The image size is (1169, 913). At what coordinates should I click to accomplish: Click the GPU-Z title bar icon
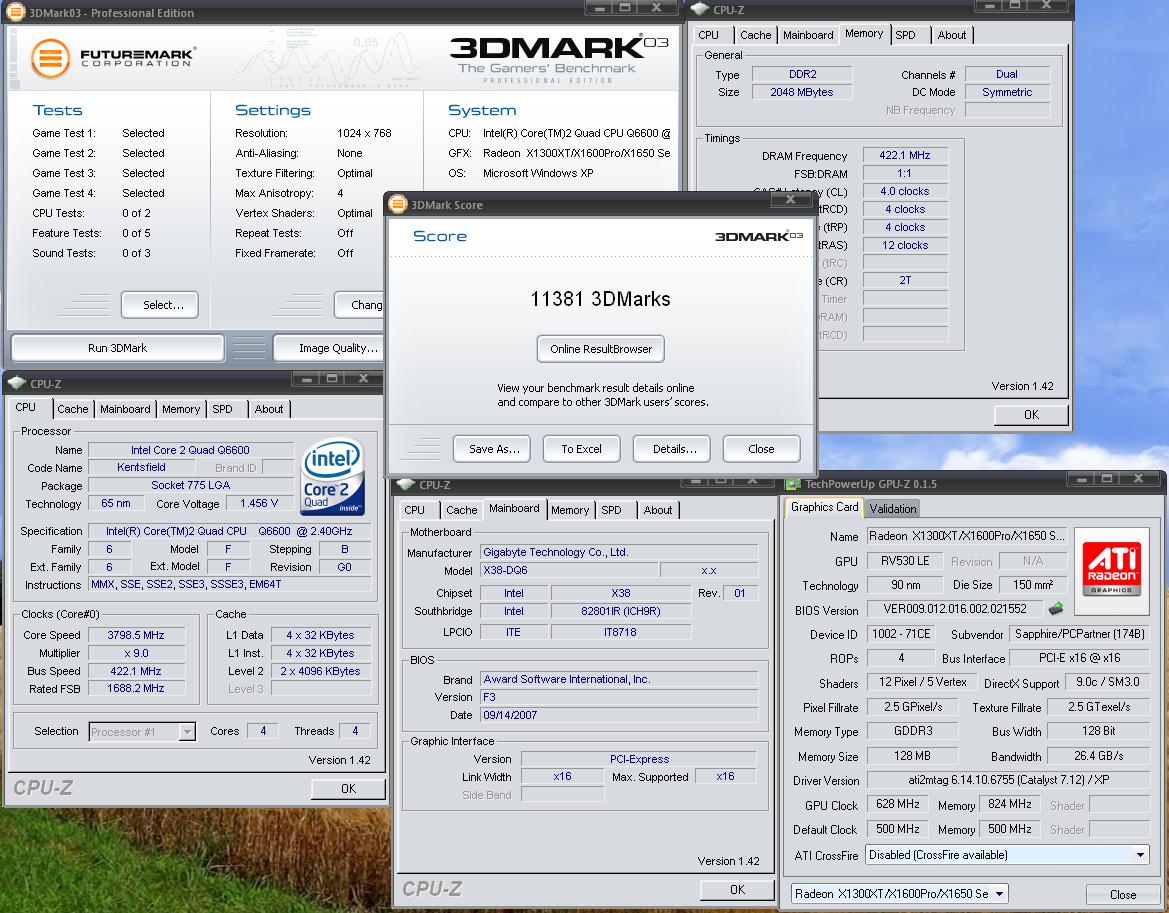(793, 484)
